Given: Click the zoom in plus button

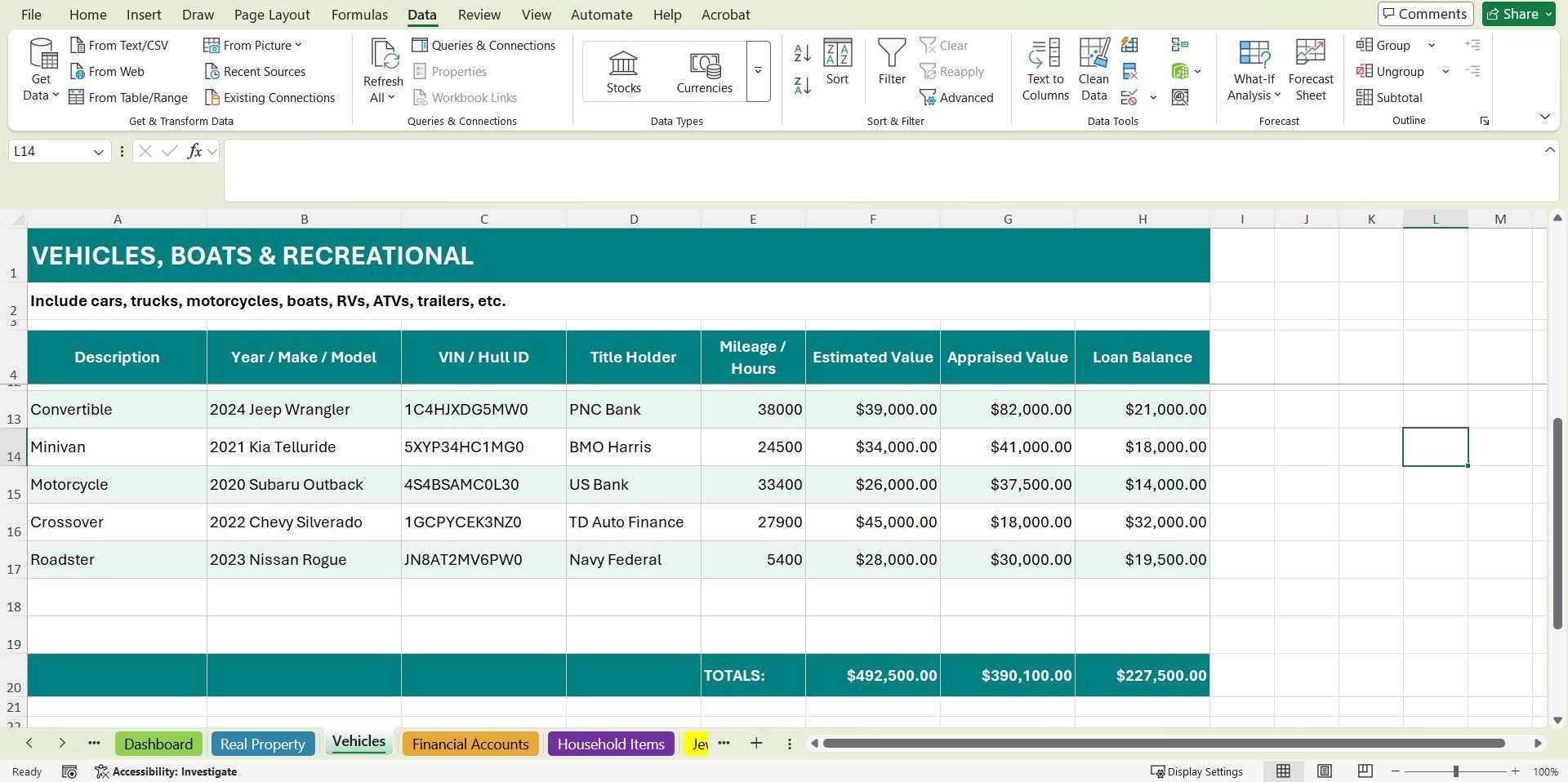Looking at the screenshot, I should (x=1515, y=771).
